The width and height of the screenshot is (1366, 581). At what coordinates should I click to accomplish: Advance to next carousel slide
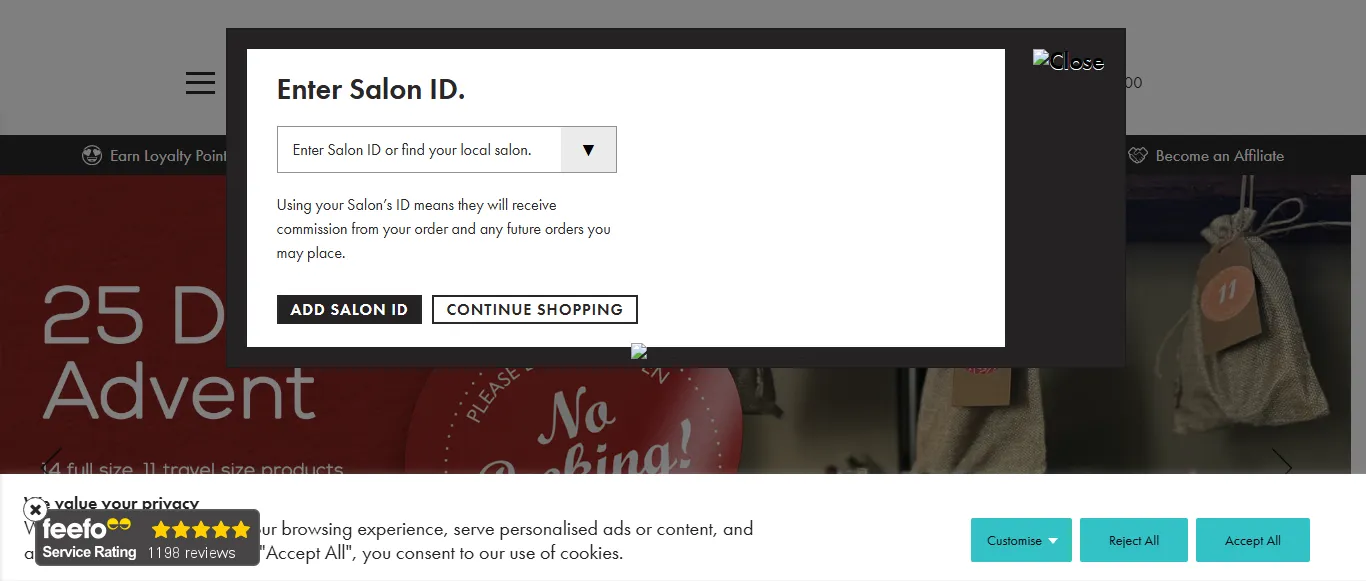coord(1282,465)
